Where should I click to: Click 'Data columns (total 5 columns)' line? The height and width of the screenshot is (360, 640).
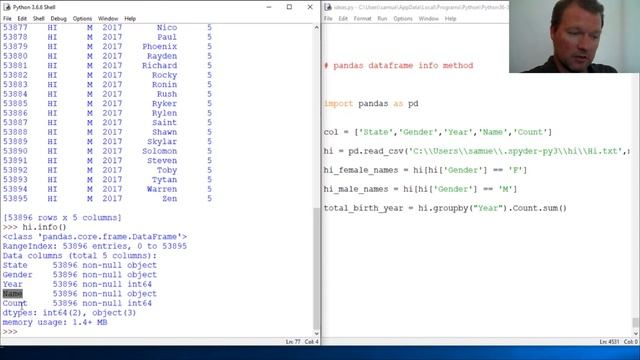[80, 256]
